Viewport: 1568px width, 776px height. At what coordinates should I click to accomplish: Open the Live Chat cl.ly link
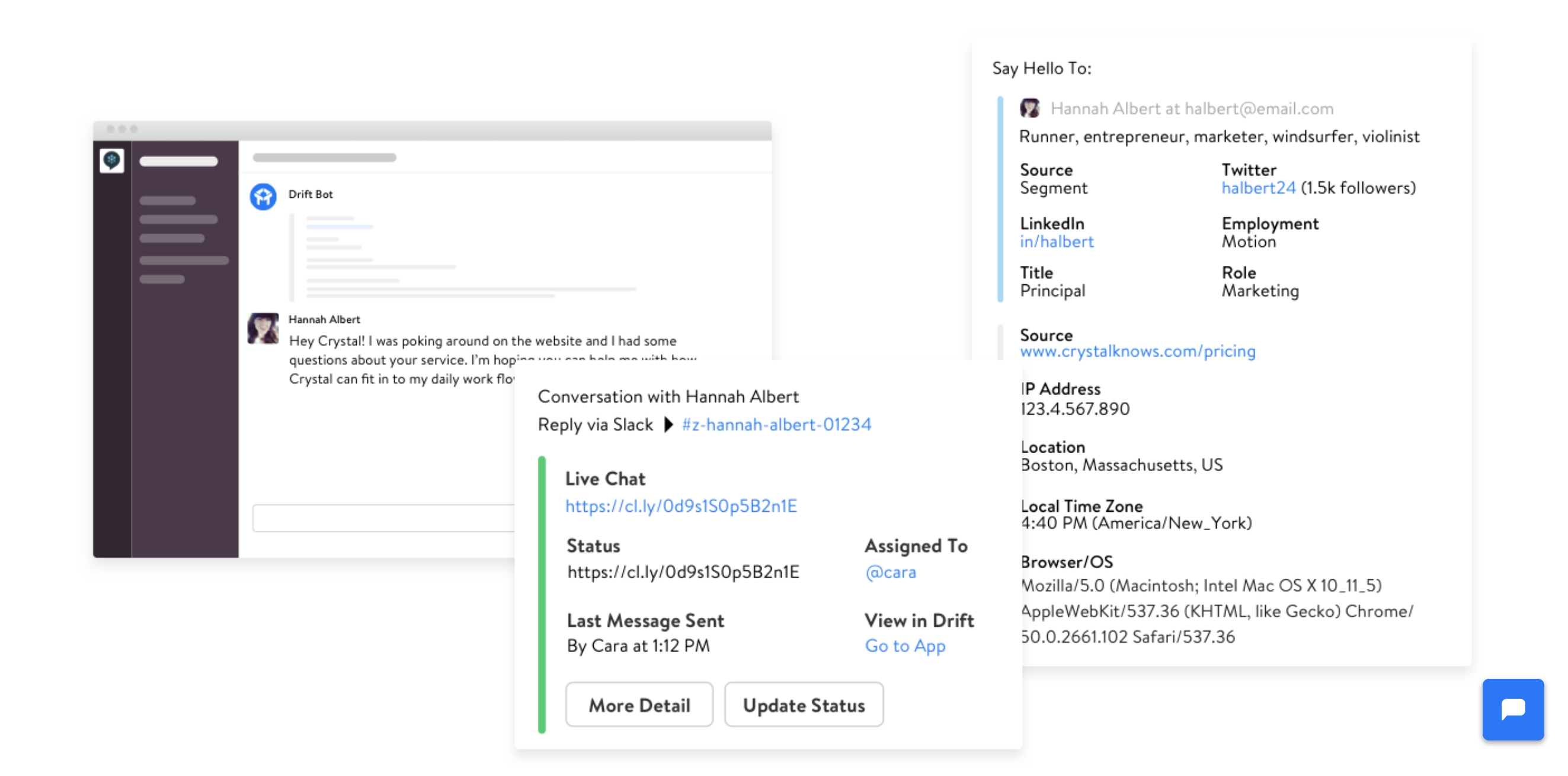pyautogui.click(x=680, y=506)
